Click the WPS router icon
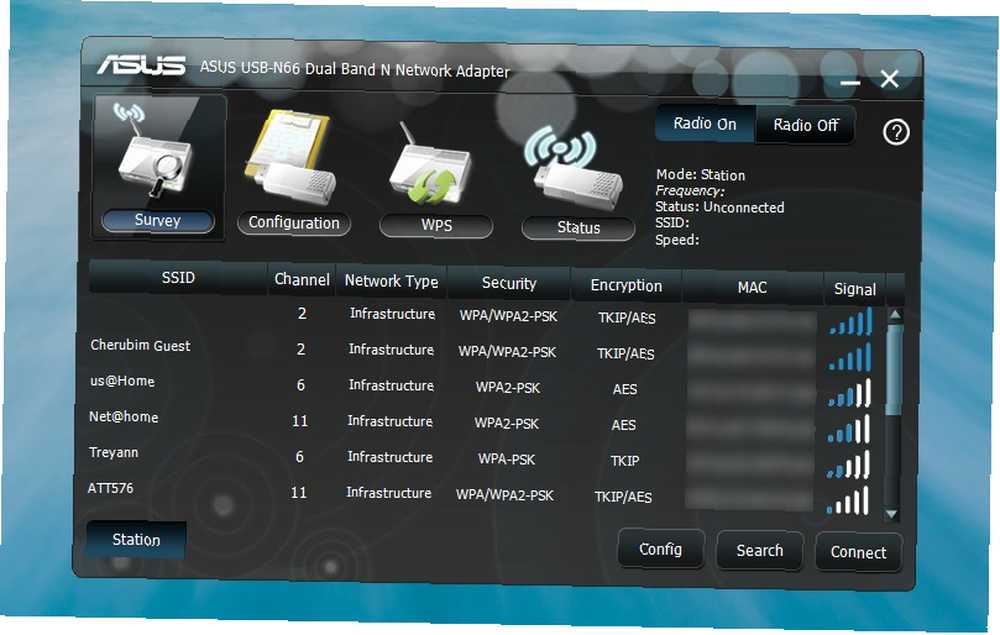Image resolution: width=1000 pixels, height=635 pixels. [x=432, y=164]
